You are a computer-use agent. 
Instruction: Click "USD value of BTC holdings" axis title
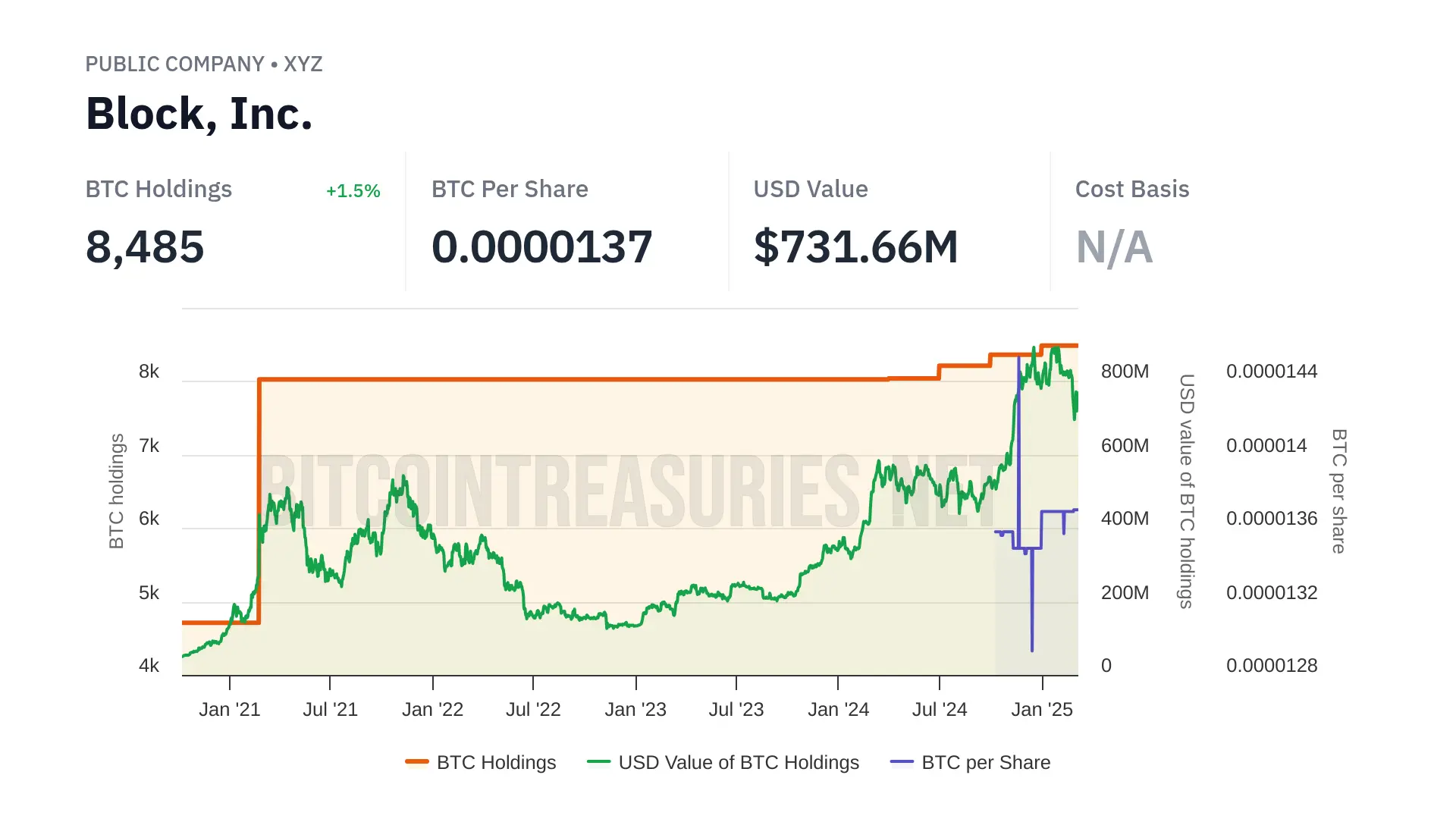[x=1186, y=491]
